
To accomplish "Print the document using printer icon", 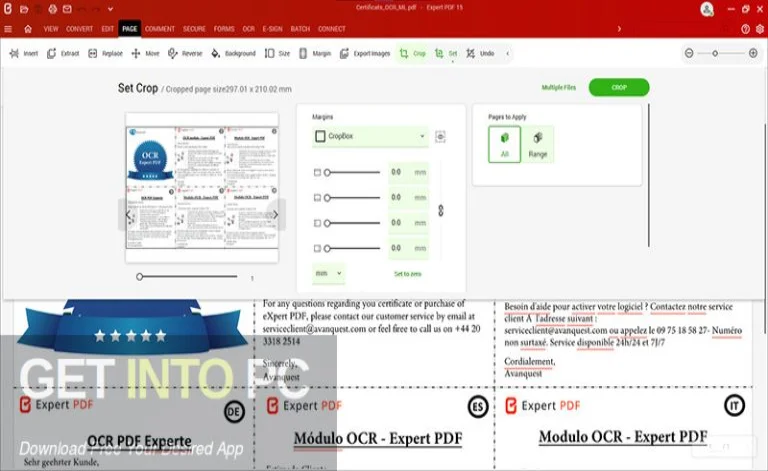I will point(52,9).
